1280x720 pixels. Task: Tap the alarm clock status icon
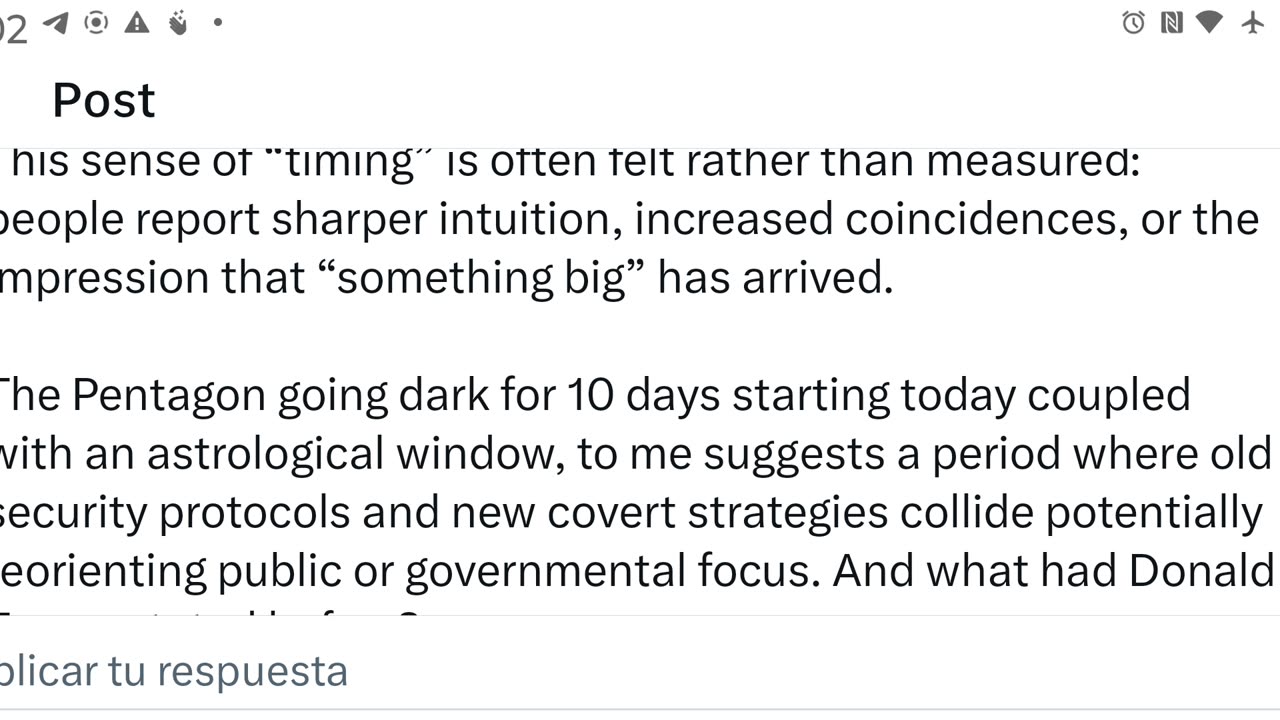coord(1133,22)
